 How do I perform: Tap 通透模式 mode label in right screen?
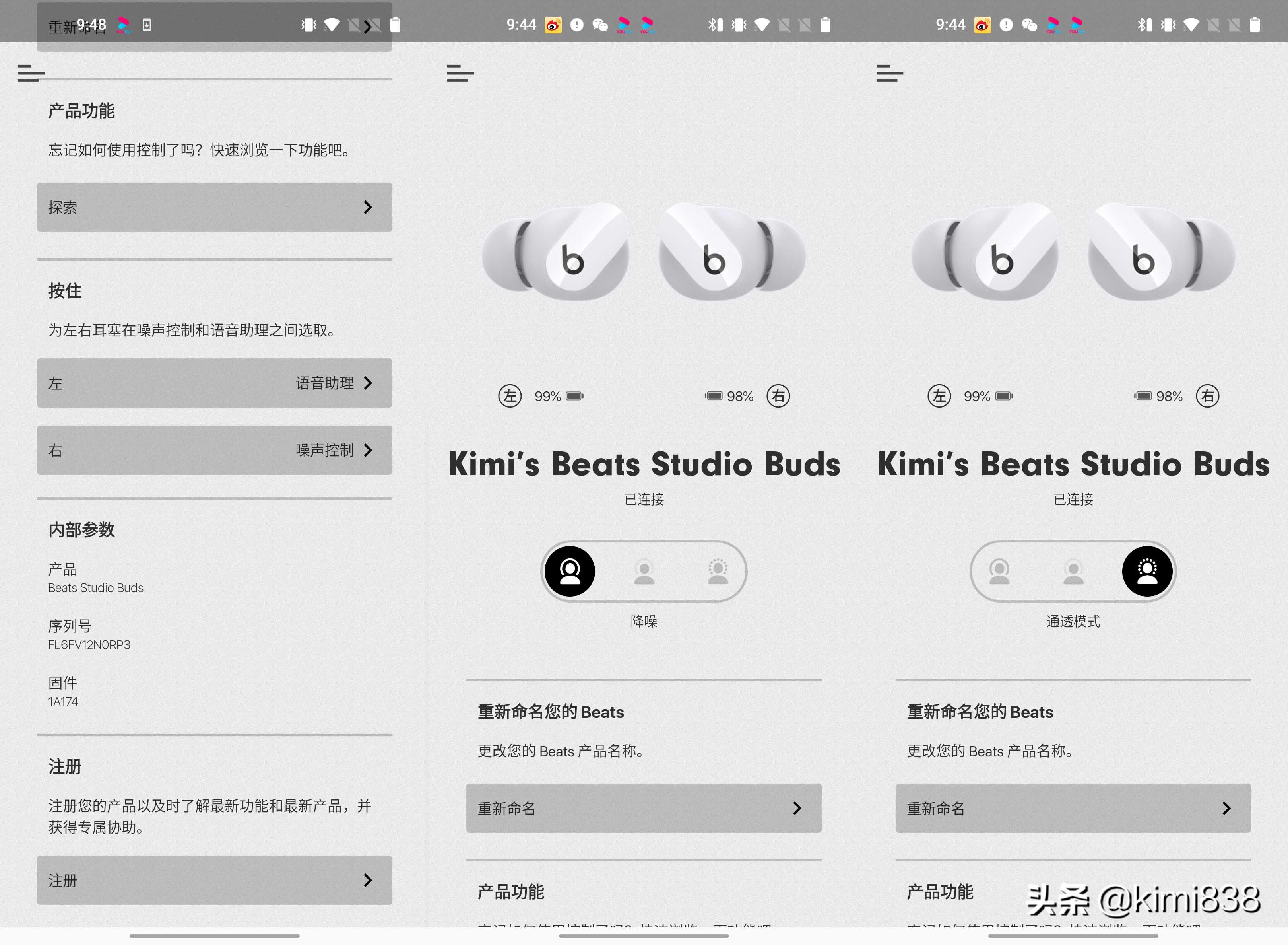point(1073,621)
